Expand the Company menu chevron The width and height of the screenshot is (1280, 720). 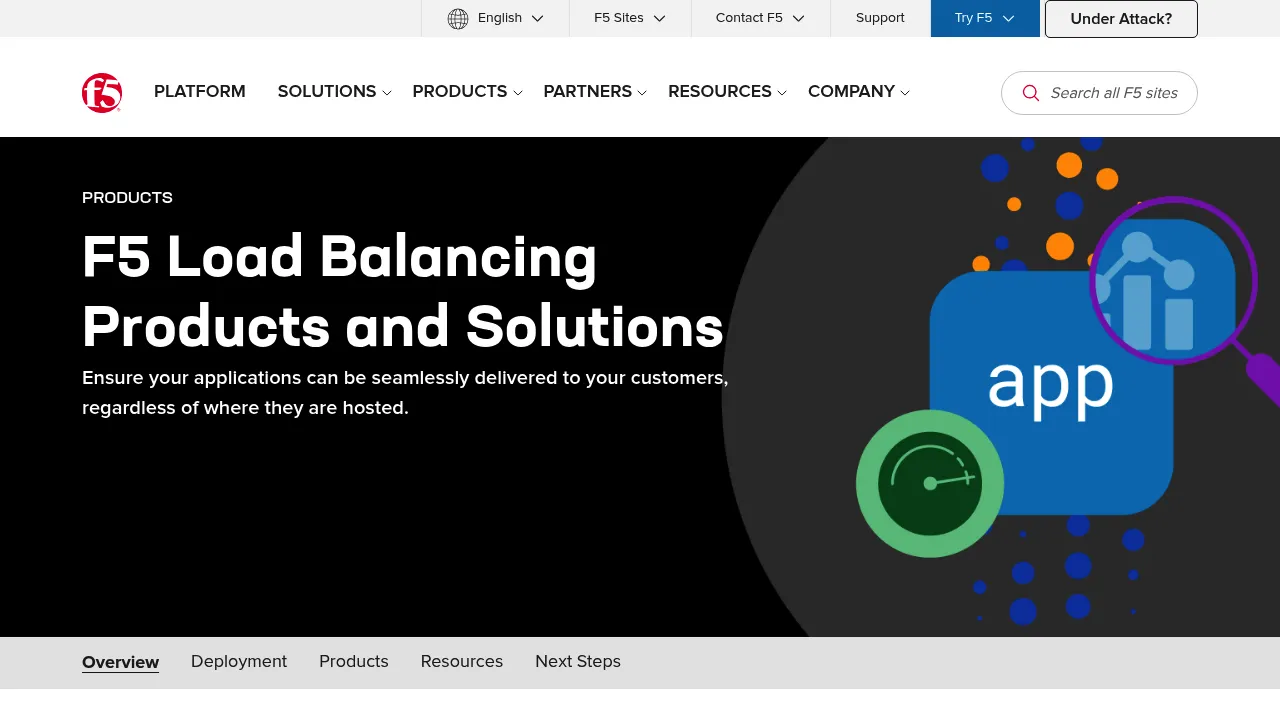(905, 93)
